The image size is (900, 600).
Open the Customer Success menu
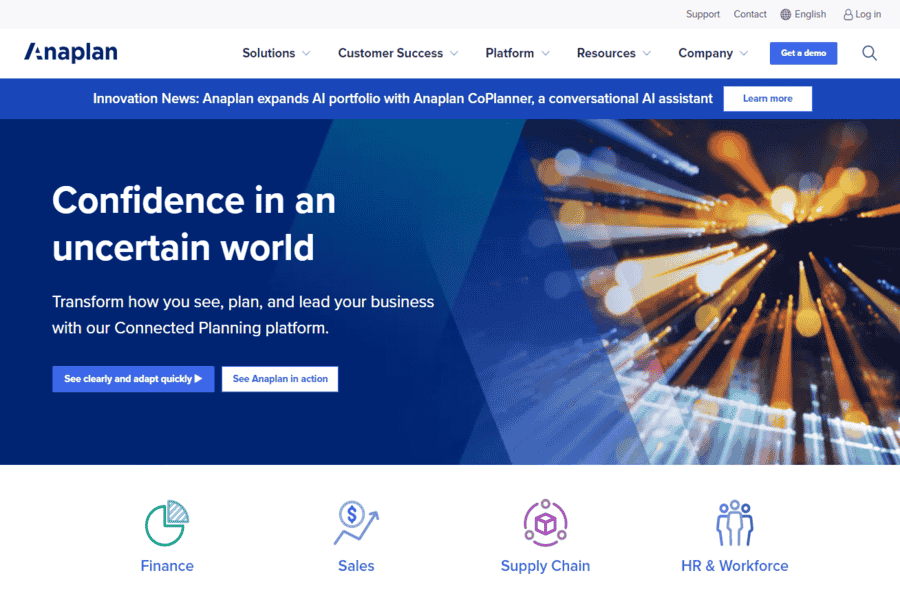pyautogui.click(x=390, y=53)
